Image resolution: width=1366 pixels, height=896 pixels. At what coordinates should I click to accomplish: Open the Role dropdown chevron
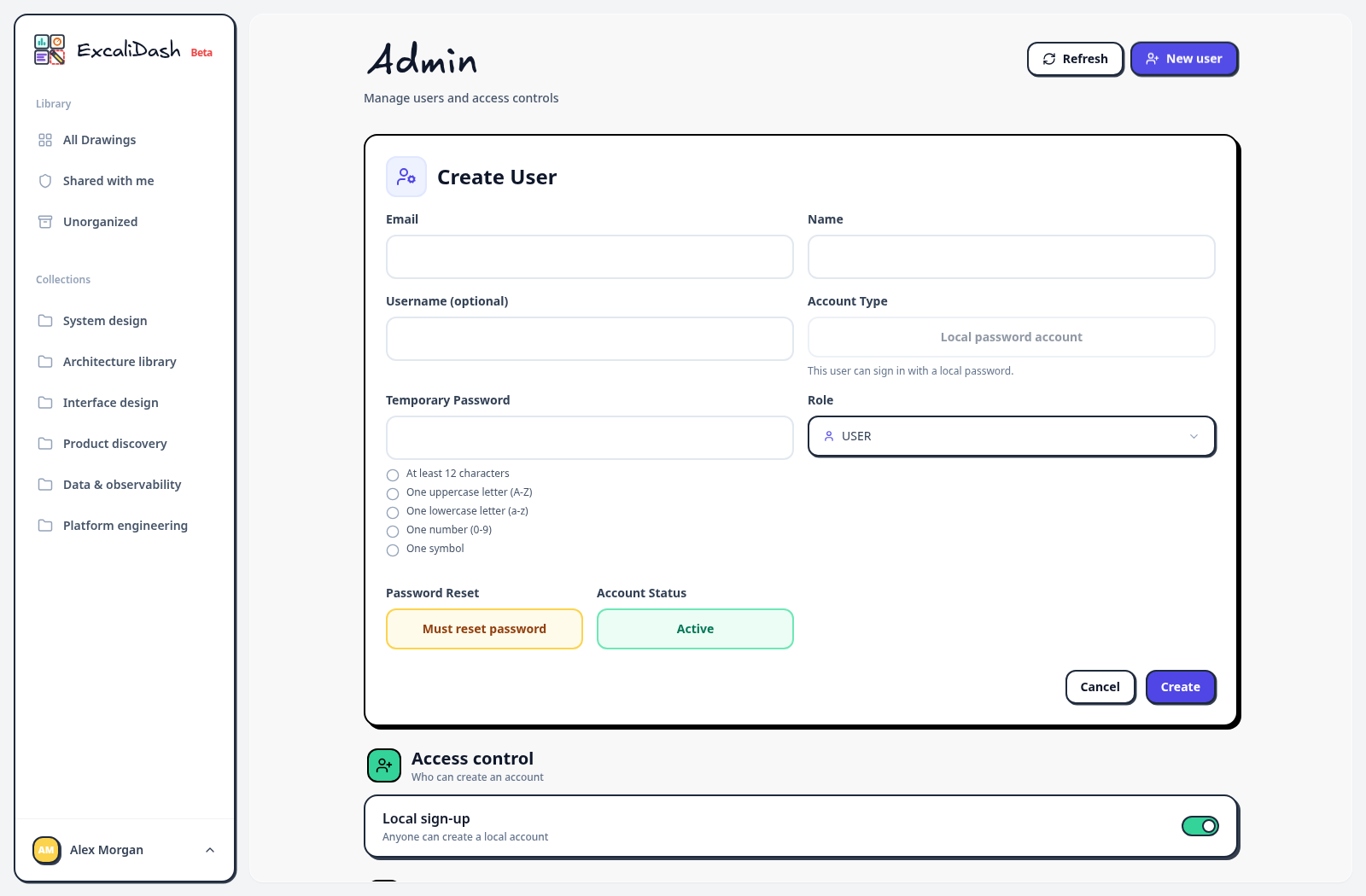tap(1194, 436)
